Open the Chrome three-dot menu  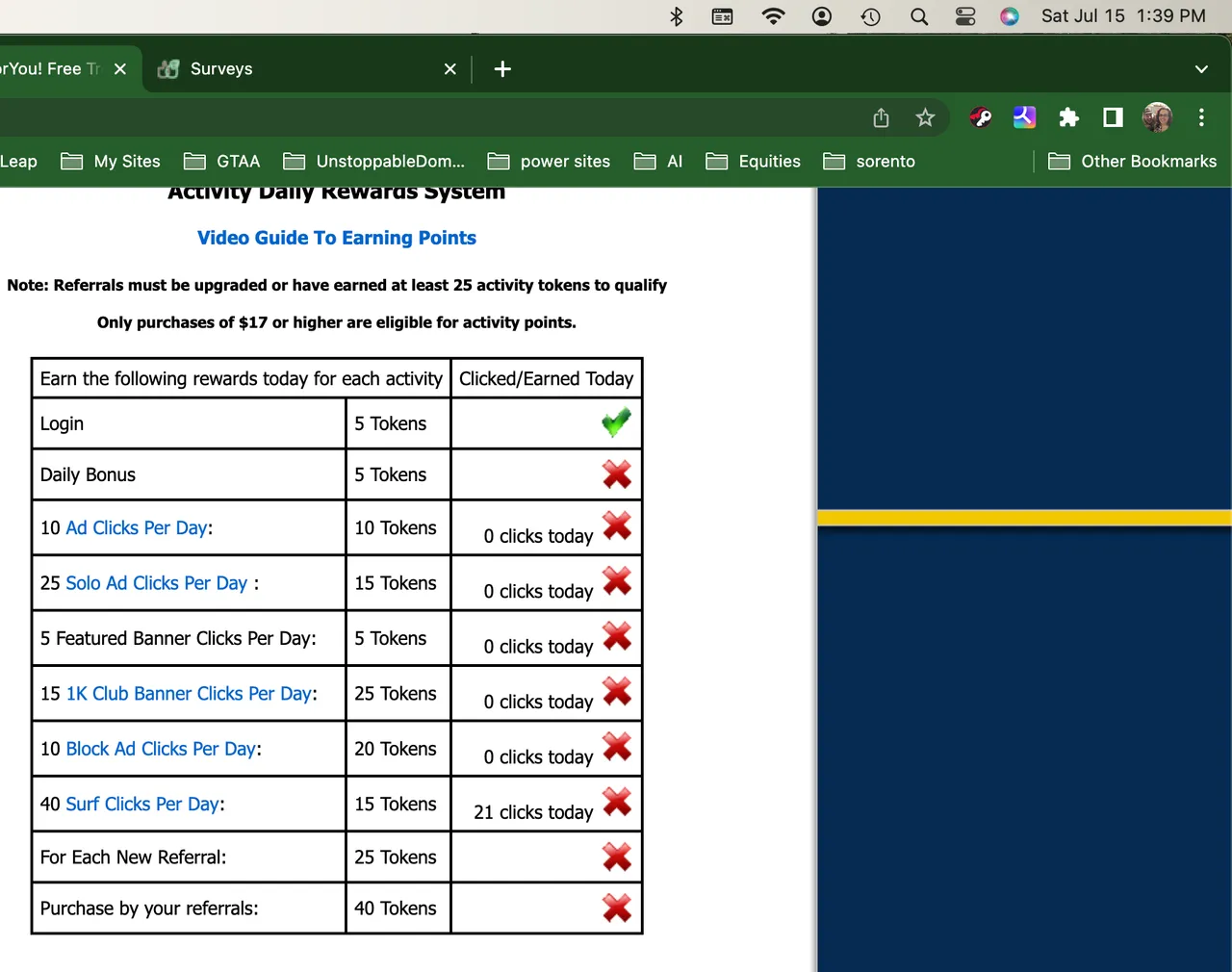1201,117
